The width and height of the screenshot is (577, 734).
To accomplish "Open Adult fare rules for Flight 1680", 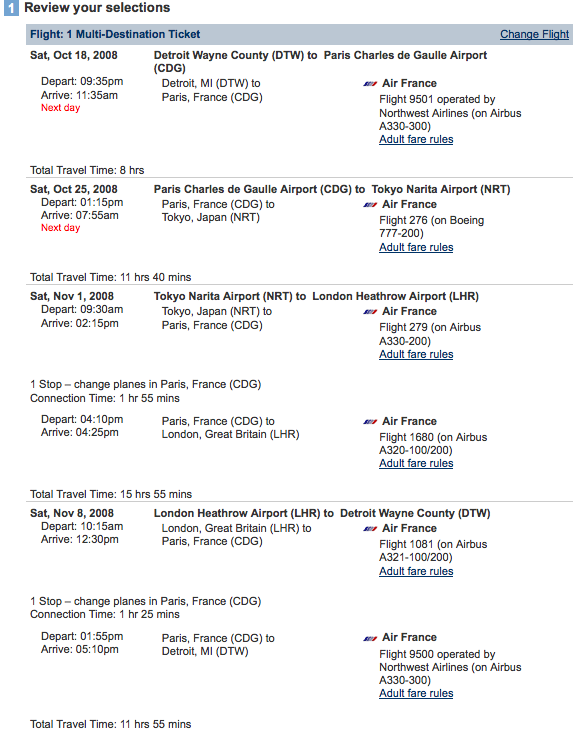I will [416, 463].
